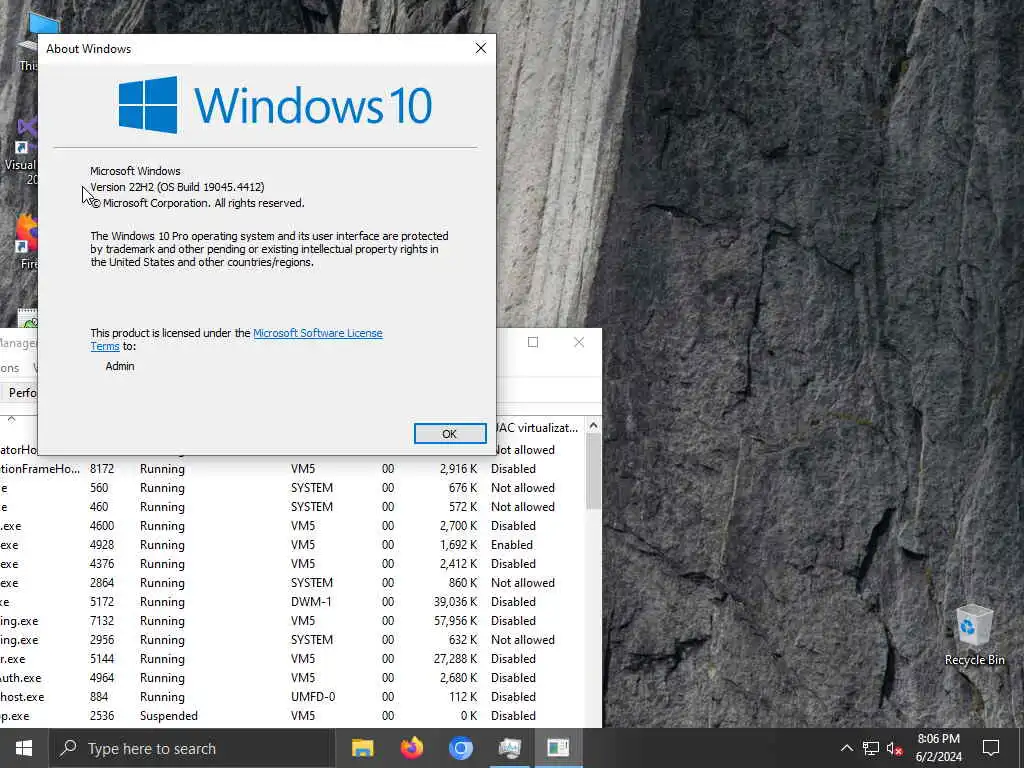This screenshot has width=1024, height=768.
Task: Select the process row with PID 460
Action: (293, 507)
